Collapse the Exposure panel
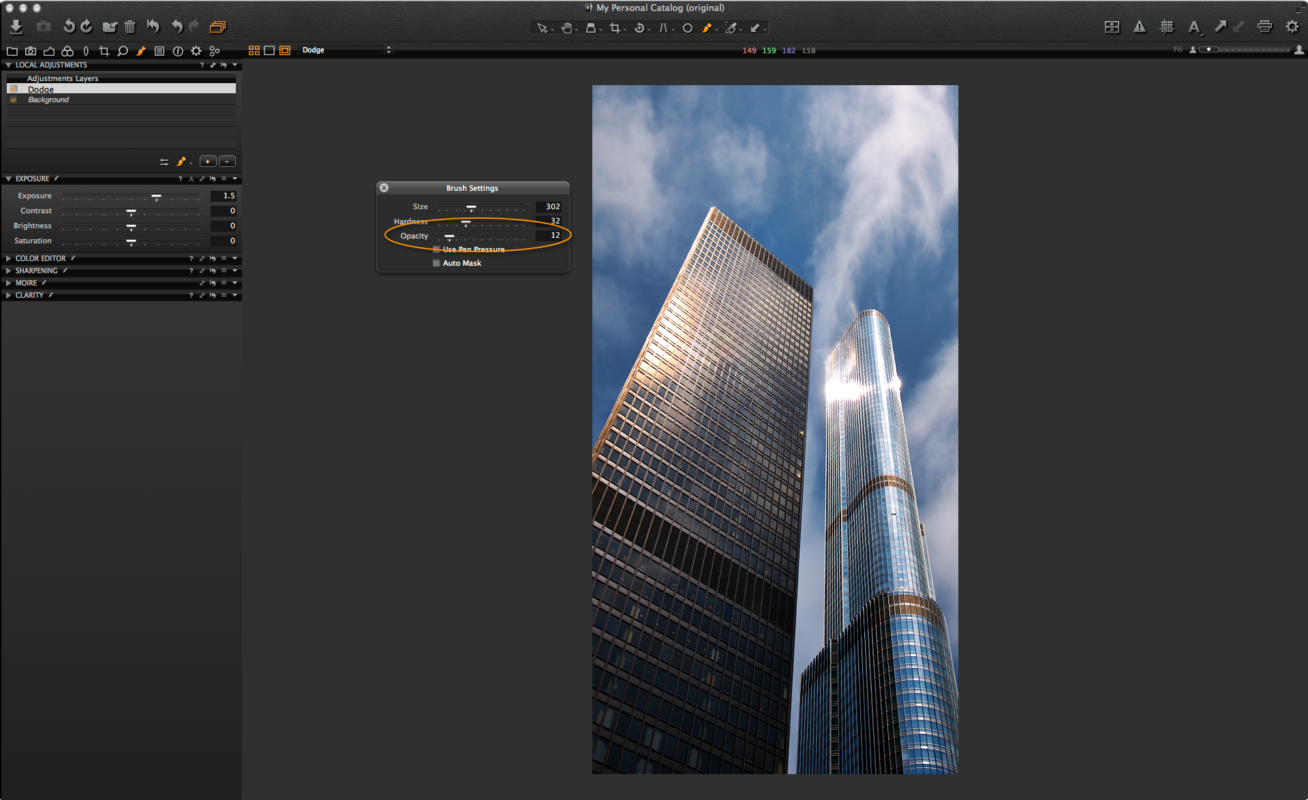Screen dimensions: 1308x800 pos(8,178)
